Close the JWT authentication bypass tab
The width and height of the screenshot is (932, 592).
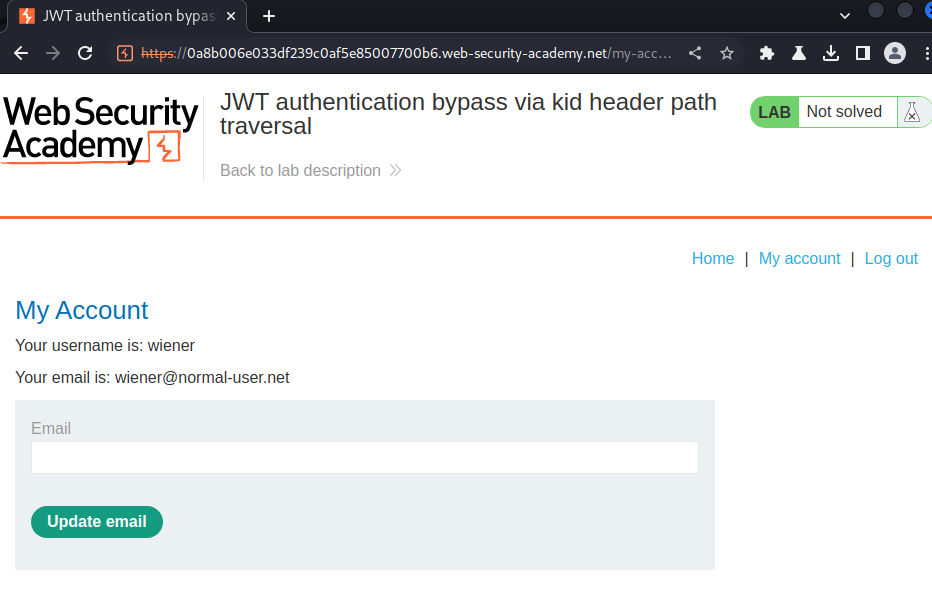(x=231, y=16)
